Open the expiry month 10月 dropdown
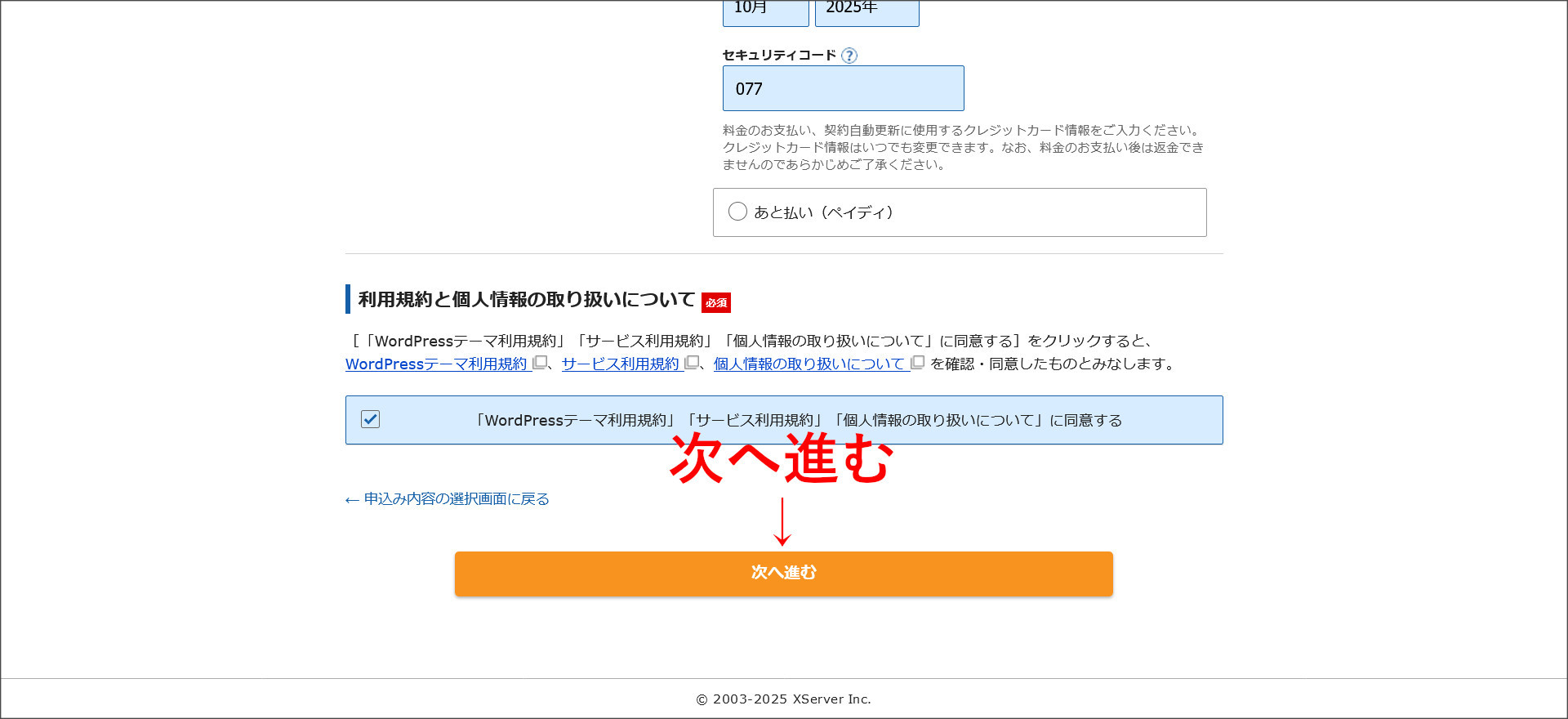This screenshot has height=719, width=1568. [x=765, y=12]
